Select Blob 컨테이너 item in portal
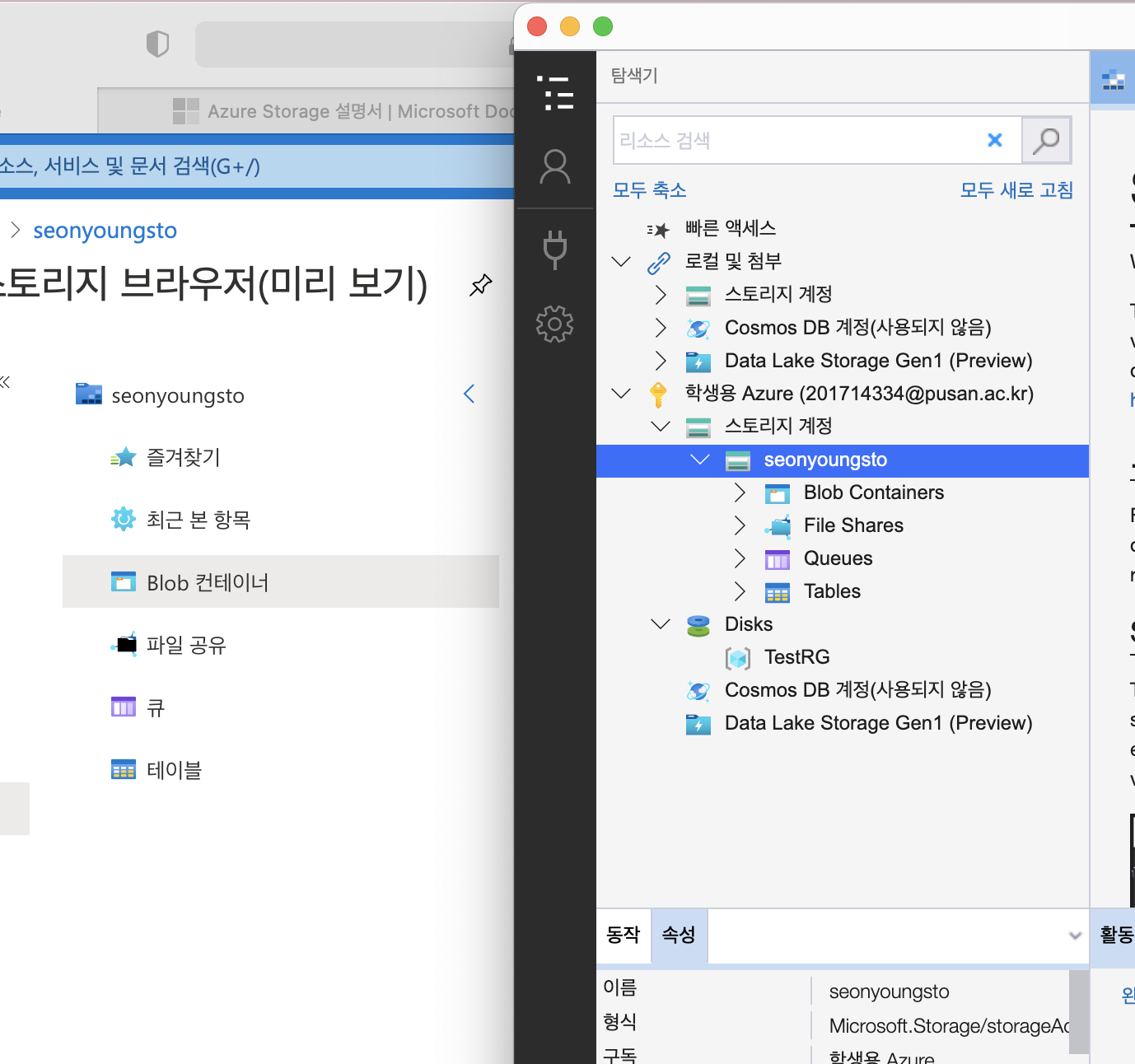Image resolution: width=1135 pixels, height=1064 pixels. click(x=281, y=582)
